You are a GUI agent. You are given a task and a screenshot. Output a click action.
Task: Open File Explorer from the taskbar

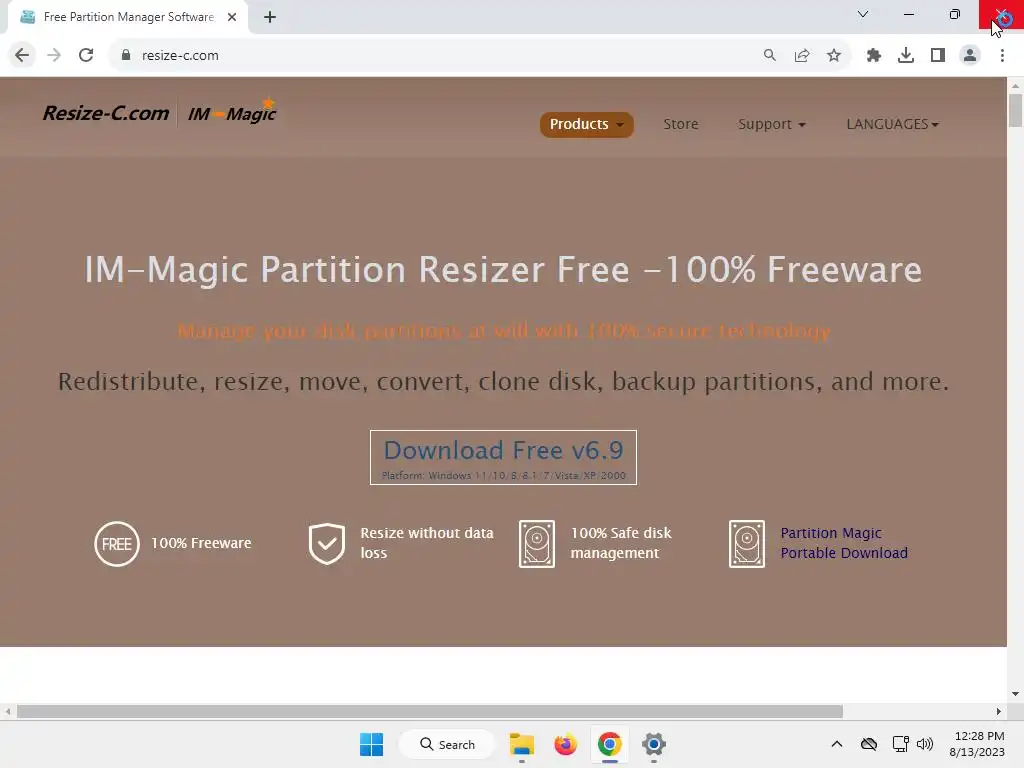tap(522, 744)
